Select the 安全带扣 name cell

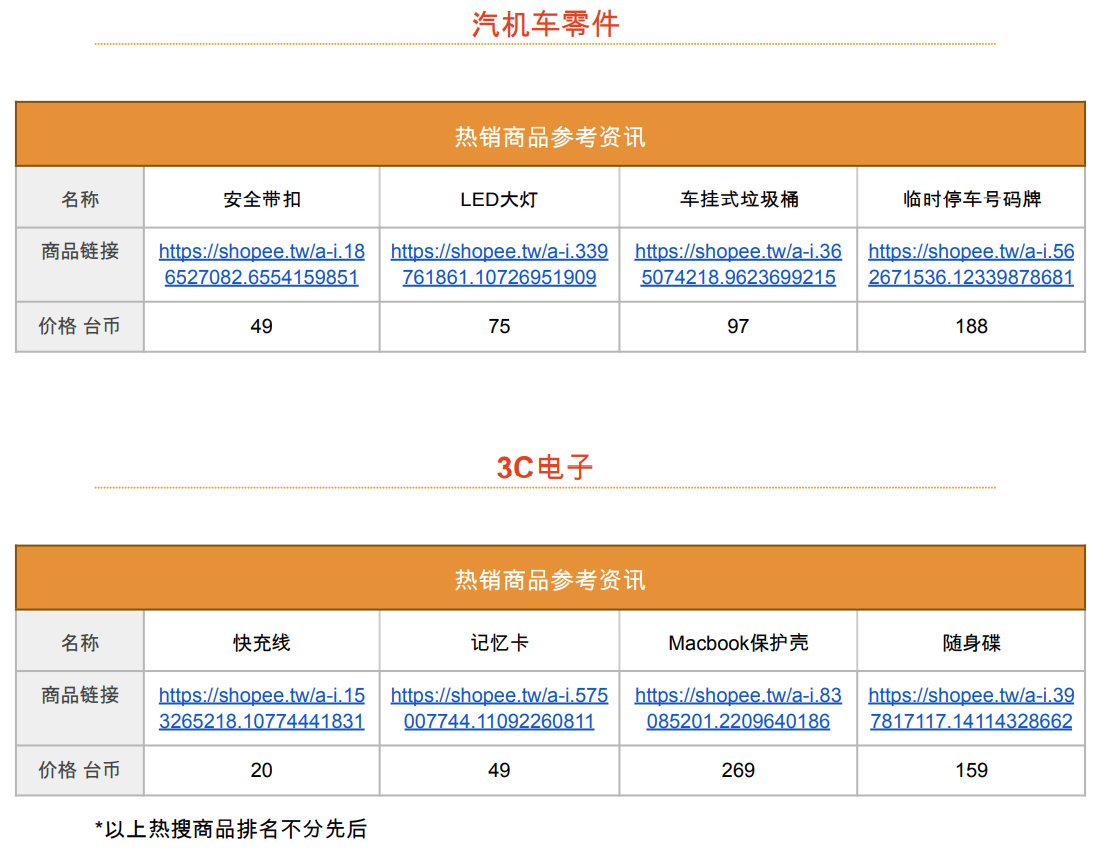pyautogui.click(x=262, y=197)
